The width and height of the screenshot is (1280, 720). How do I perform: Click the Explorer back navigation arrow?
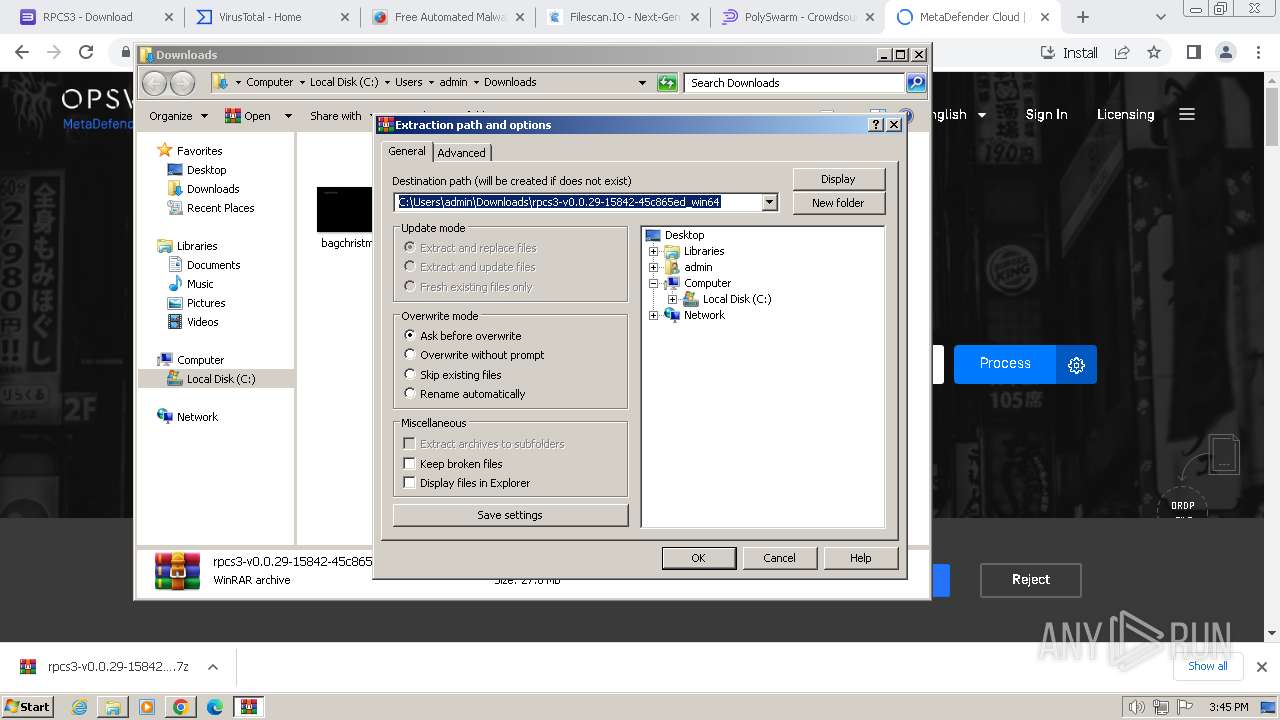point(155,83)
